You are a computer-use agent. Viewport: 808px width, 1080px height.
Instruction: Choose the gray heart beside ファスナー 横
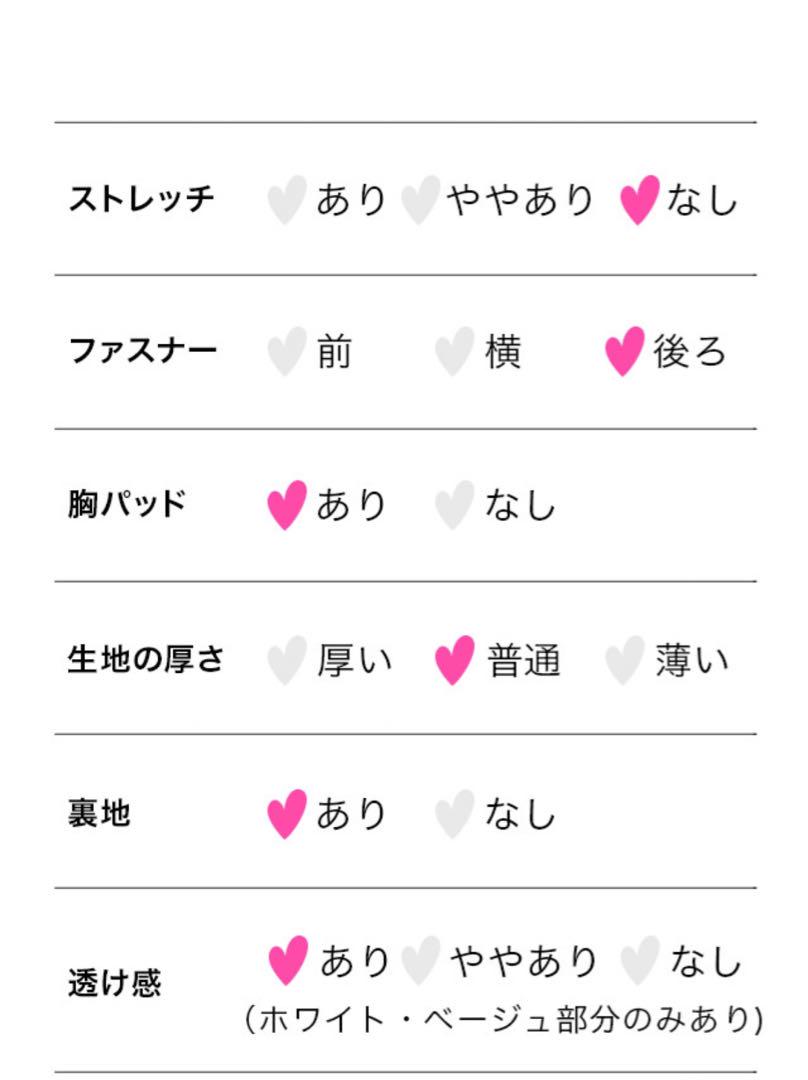[x=455, y=351]
